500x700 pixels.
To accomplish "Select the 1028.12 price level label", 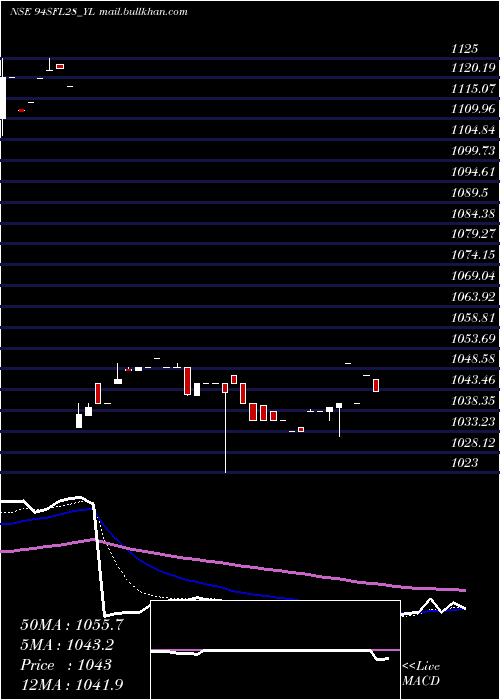I will tap(473, 442).
